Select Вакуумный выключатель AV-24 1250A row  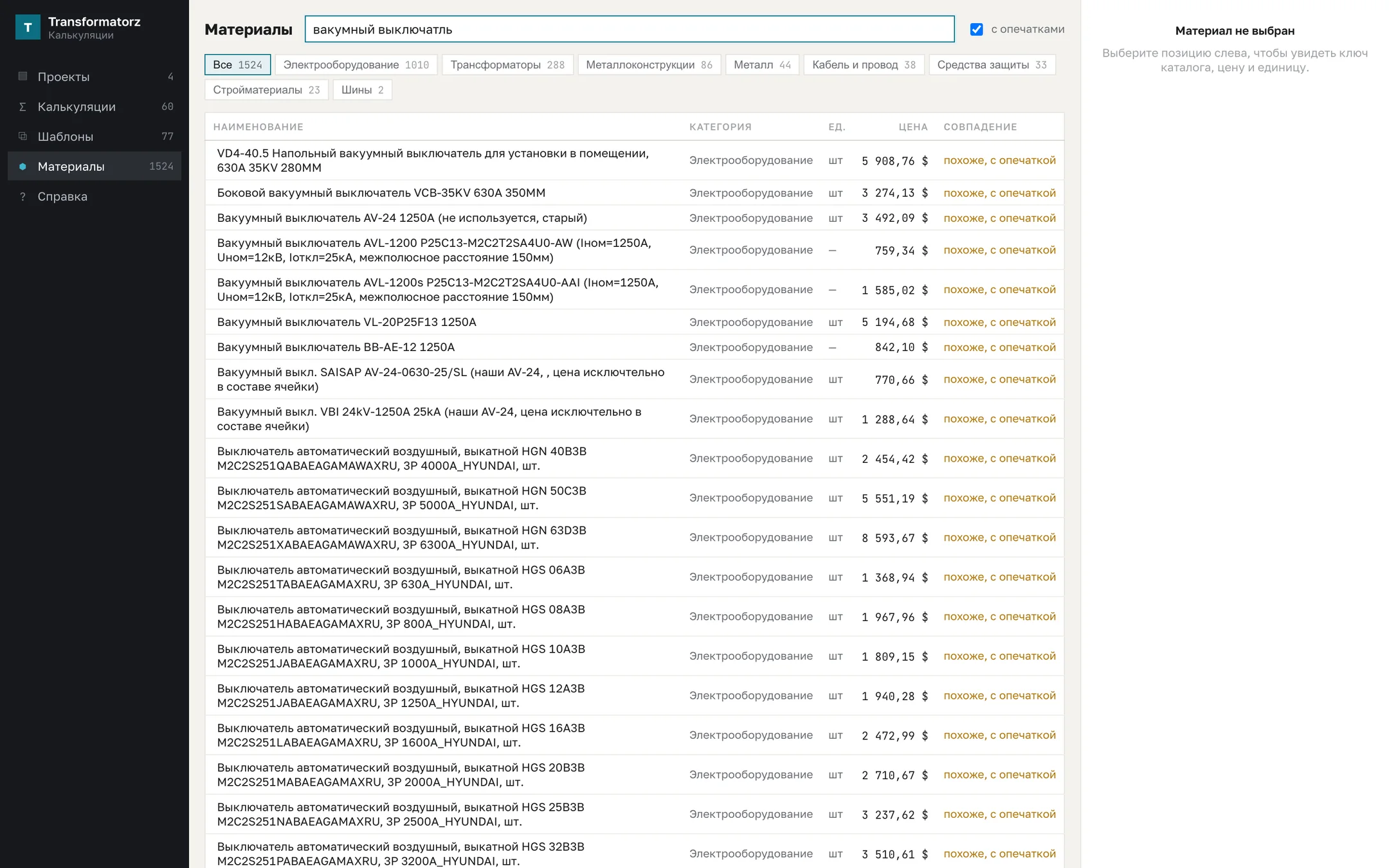[x=634, y=218]
